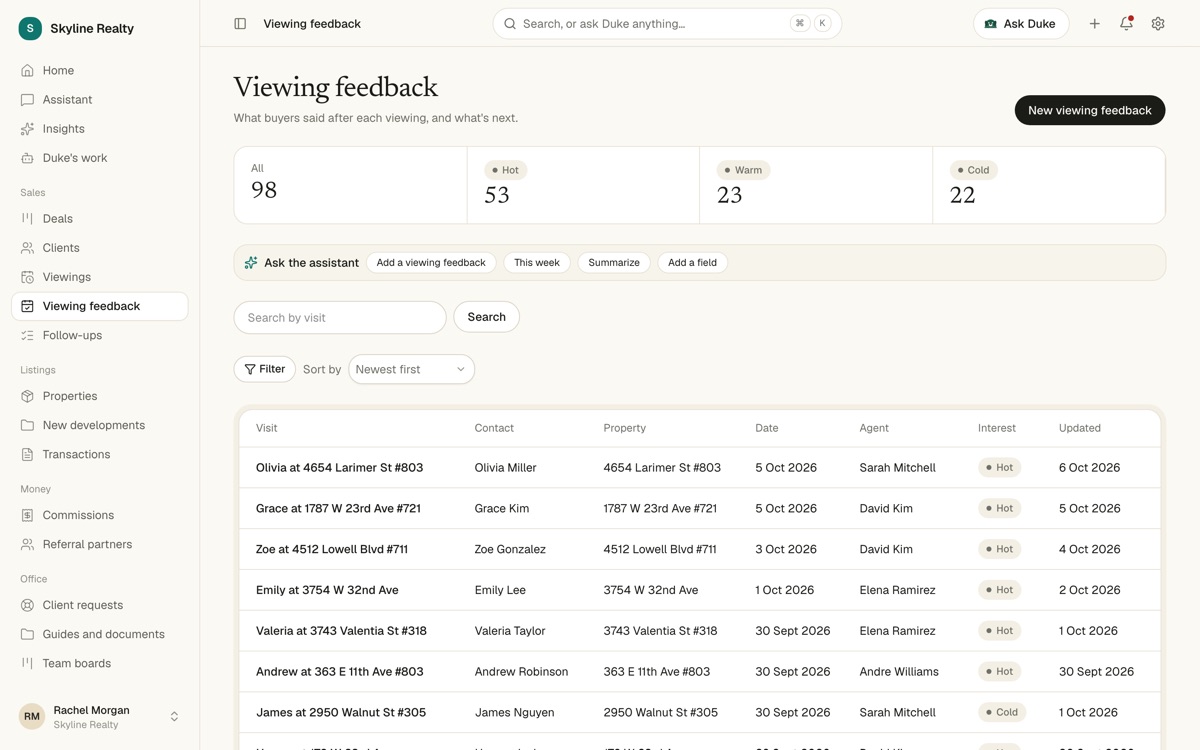Screen dimensions: 1200x750
Task: Open Commissions via its ledger icon
Action: (27, 515)
